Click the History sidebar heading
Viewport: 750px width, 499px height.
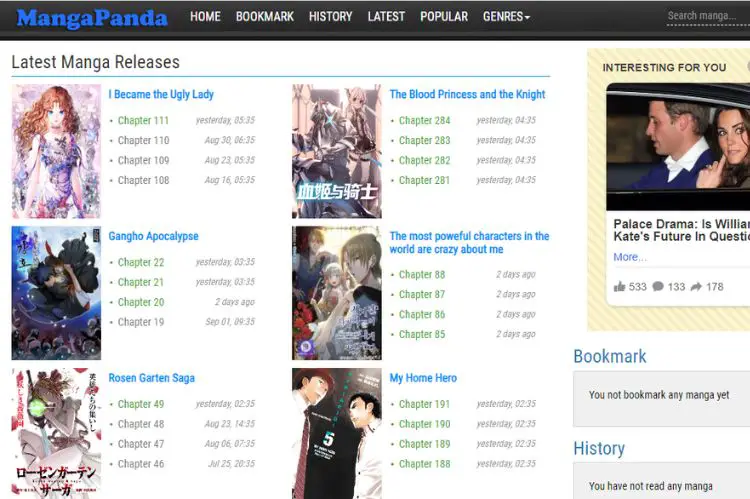coord(599,449)
